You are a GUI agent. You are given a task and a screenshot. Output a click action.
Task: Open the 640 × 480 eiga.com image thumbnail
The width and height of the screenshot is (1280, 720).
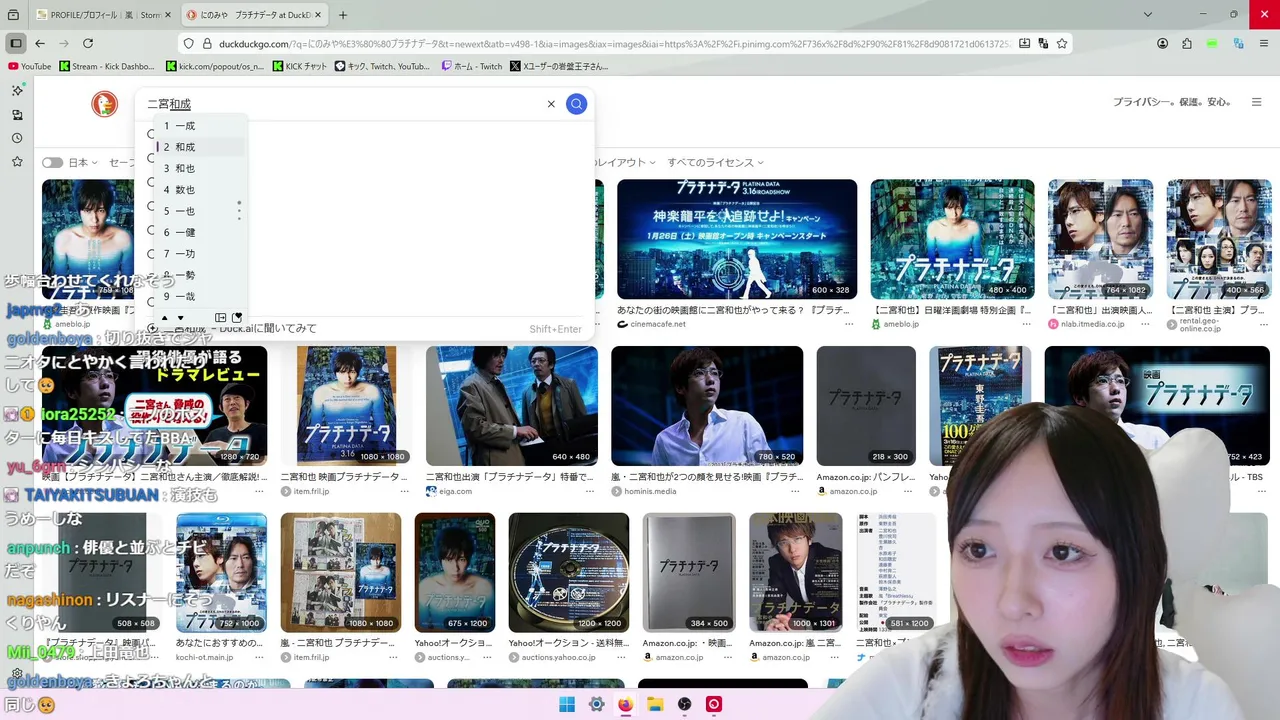[512, 406]
